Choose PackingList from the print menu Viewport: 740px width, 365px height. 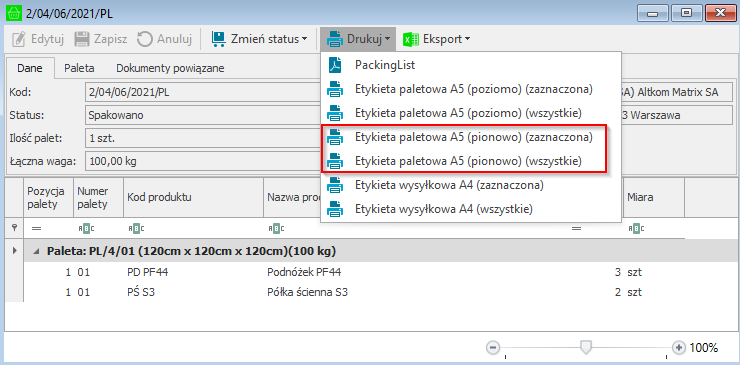click(471, 65)
